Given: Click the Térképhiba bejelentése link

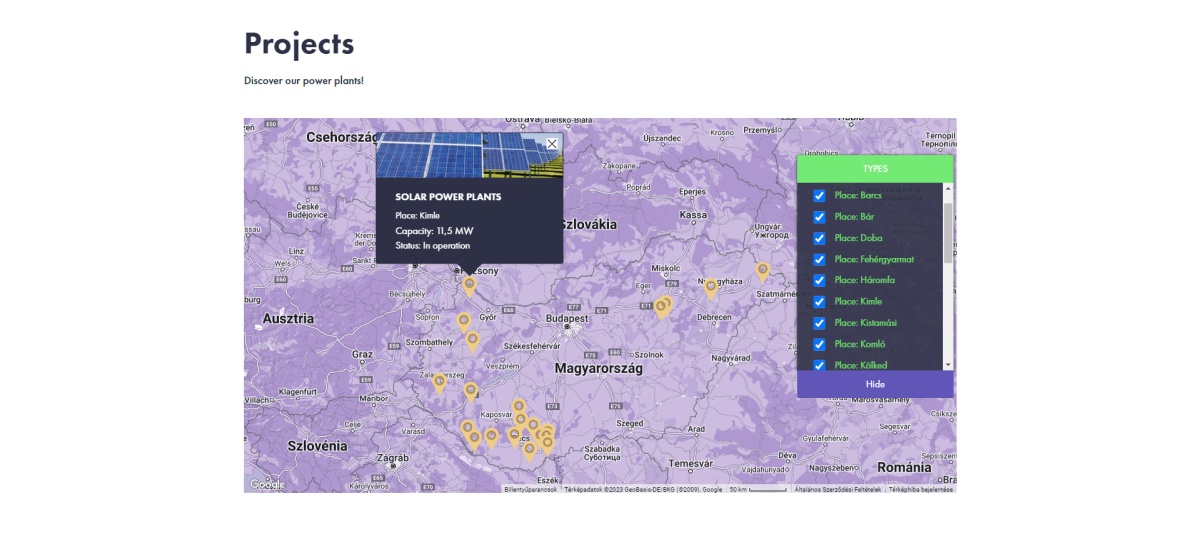Looking at the screenshot, I should point(921,489).
